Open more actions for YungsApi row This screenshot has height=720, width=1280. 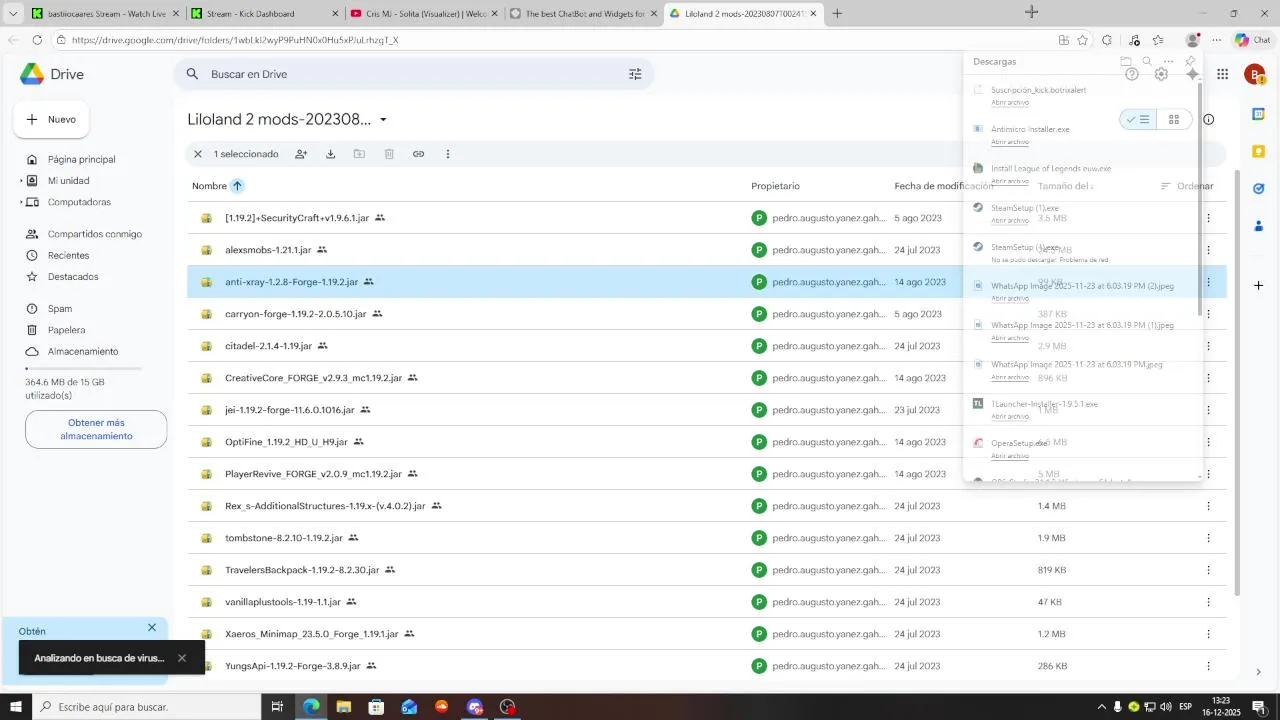click(x=1208, y=666)
